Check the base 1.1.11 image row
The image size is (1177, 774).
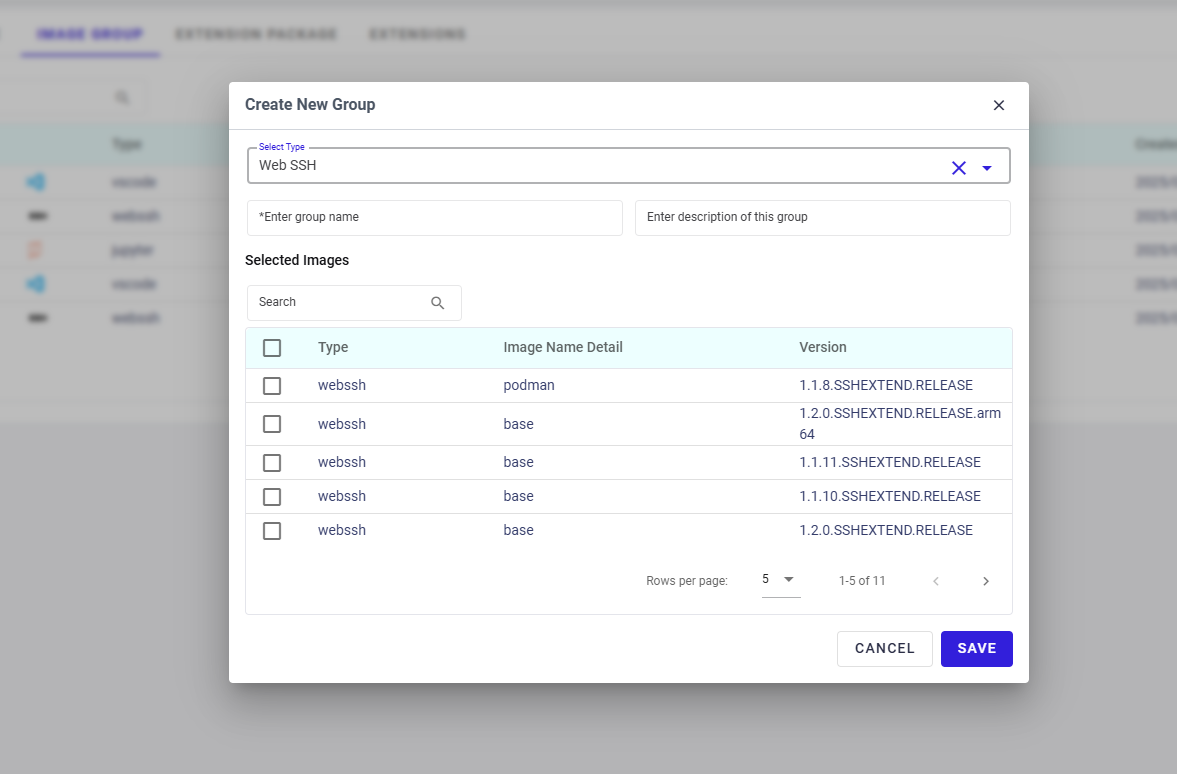272,463
